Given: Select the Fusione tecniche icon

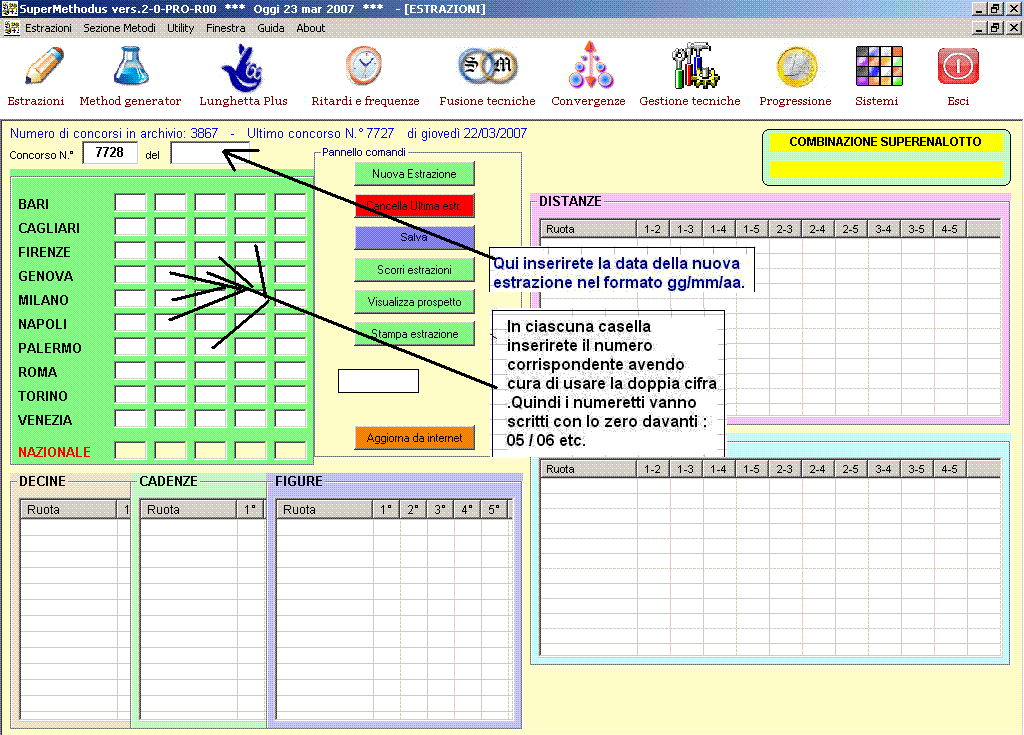Looking at the screenshot, I should coord(487,66).
